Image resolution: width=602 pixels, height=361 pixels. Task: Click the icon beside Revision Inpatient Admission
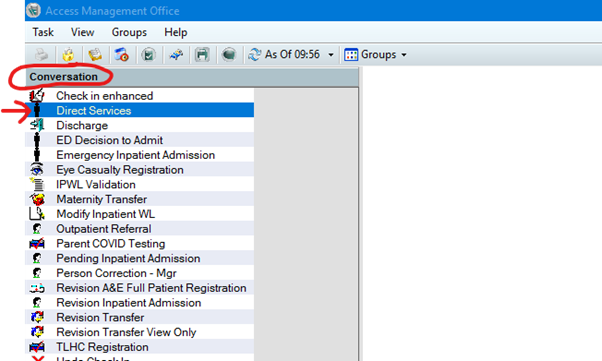point(37,303)
